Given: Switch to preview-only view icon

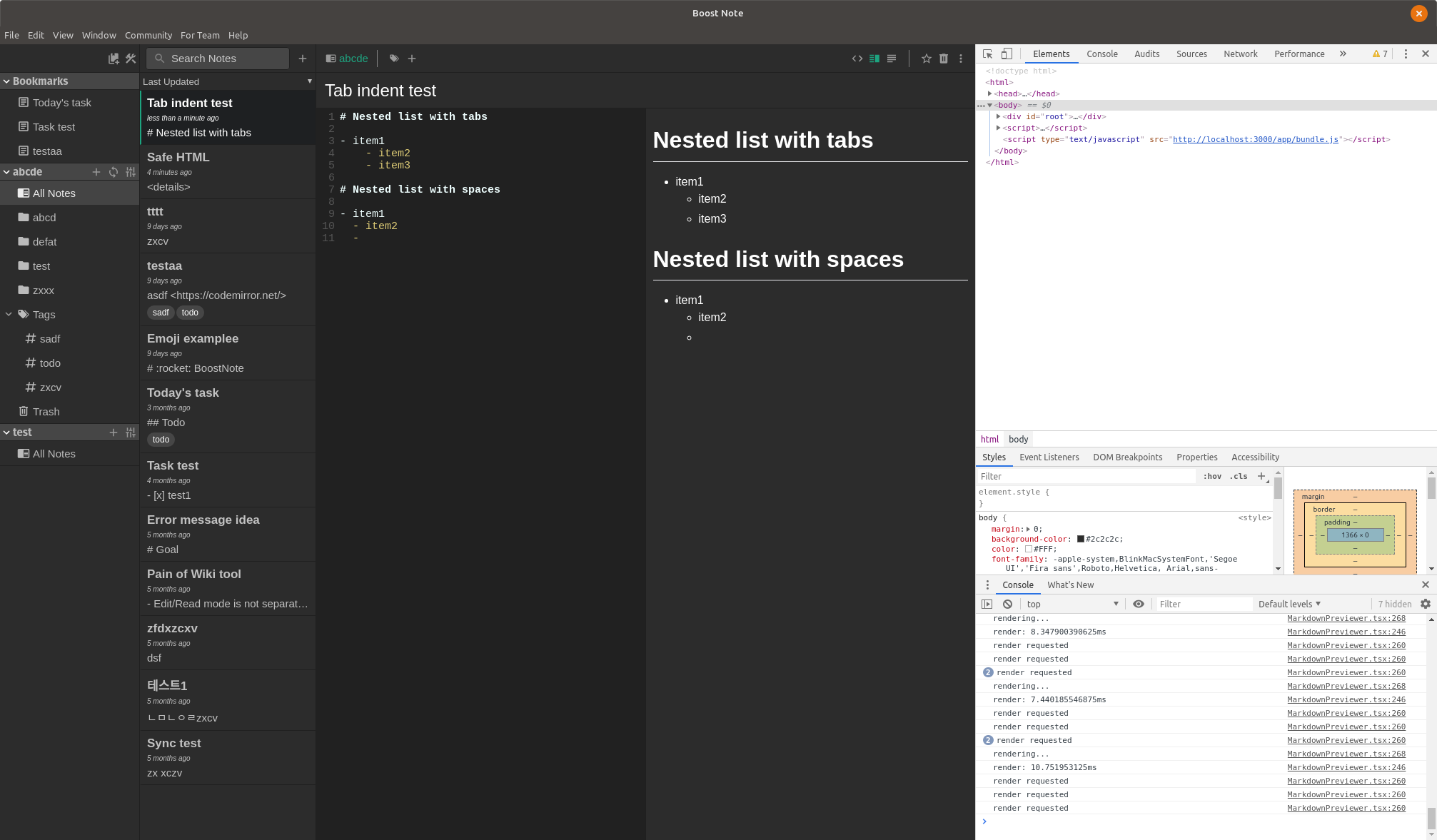Looking at the screenshot, I should tap(892, 59).
